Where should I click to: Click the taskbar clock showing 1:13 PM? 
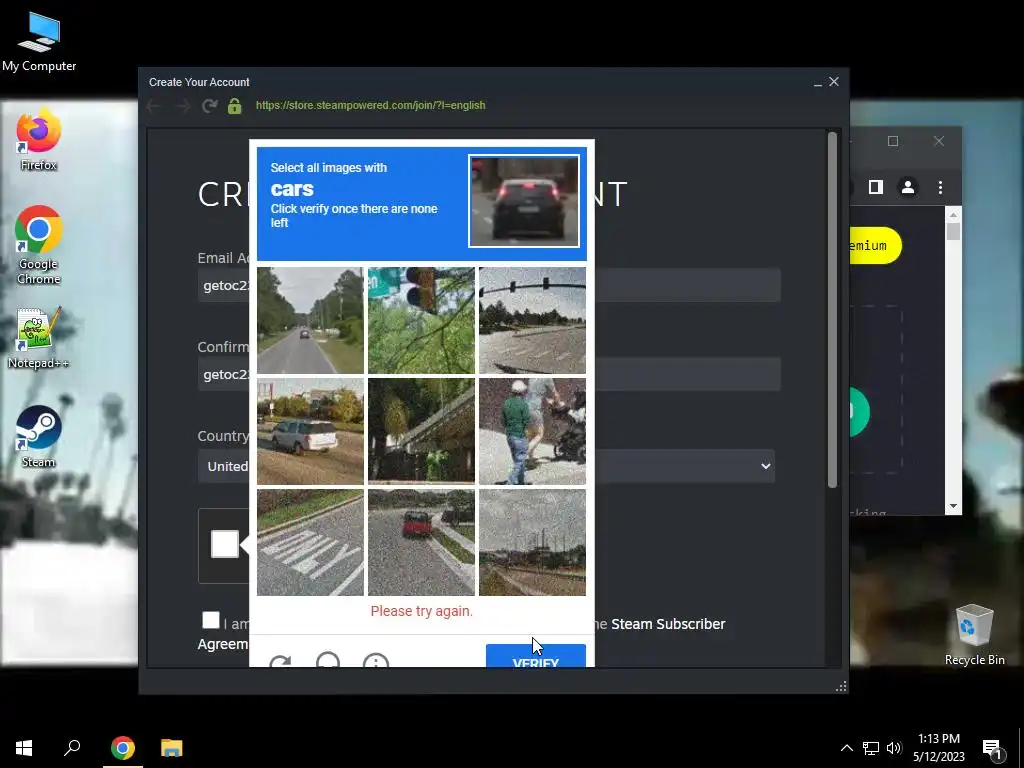(x=938, y=748)
